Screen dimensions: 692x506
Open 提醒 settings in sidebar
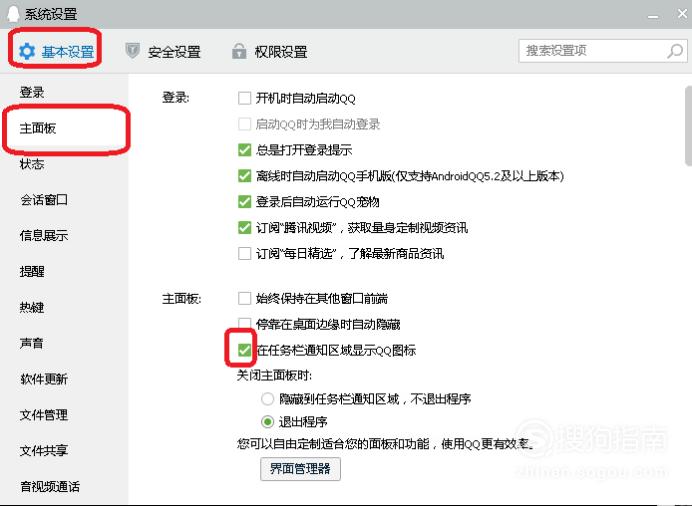point(32,271)
